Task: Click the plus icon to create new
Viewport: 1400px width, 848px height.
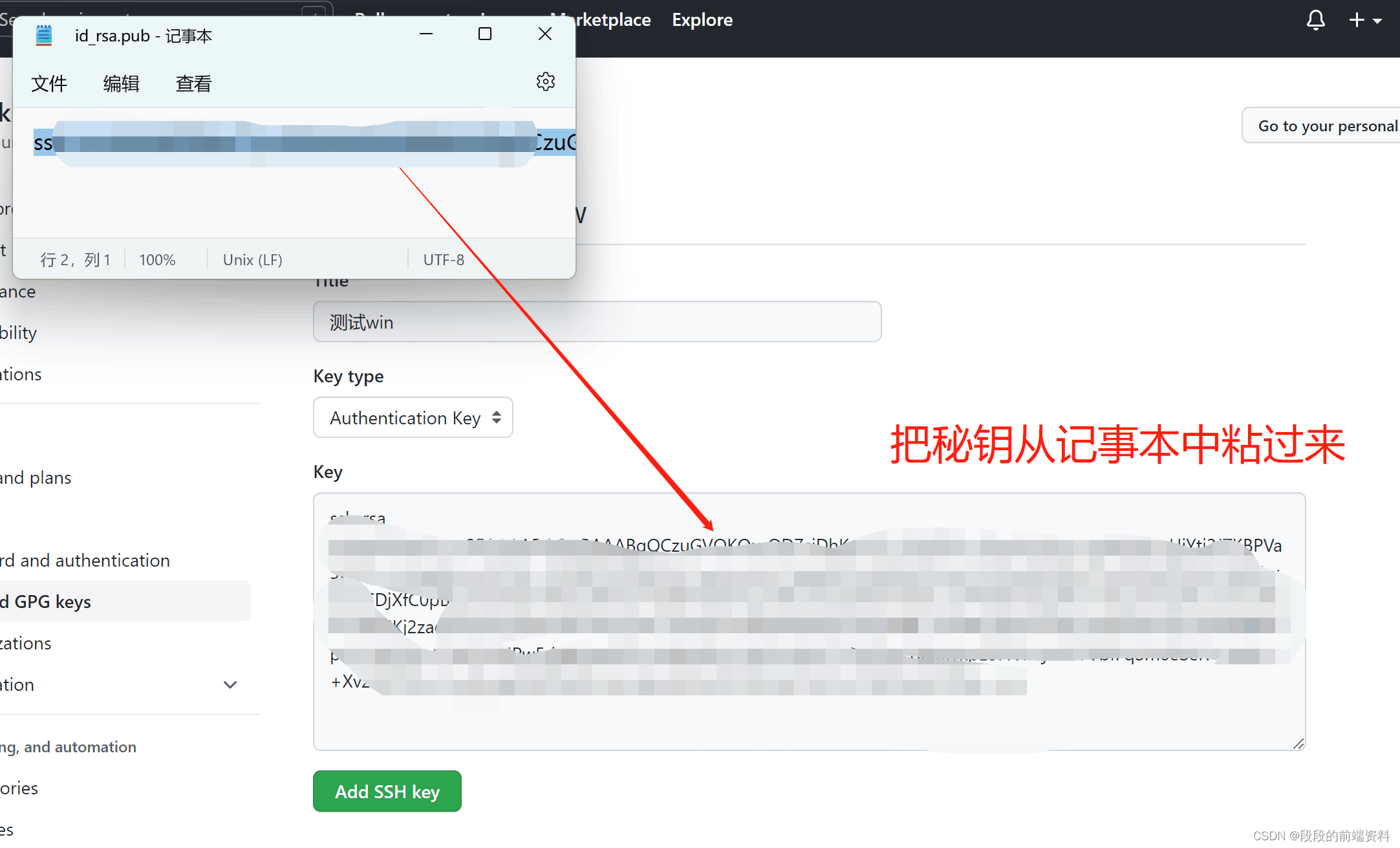Action: pos(1356,20)
